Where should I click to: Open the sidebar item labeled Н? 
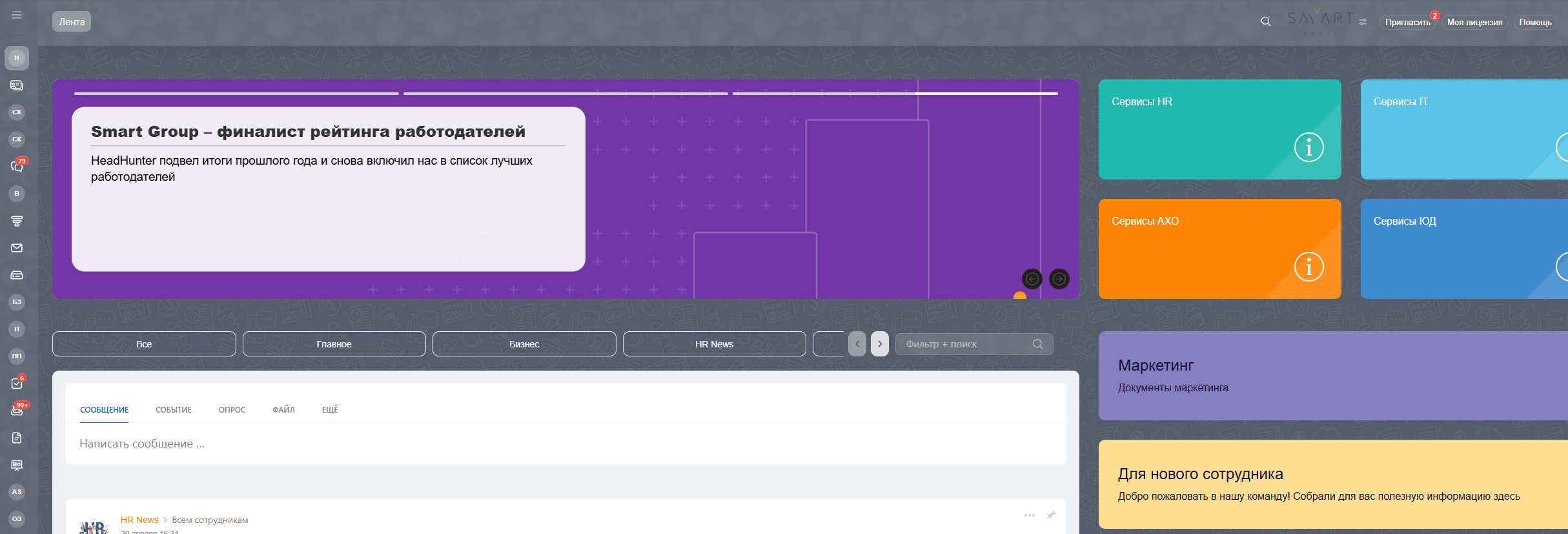[x=17, y=58]
